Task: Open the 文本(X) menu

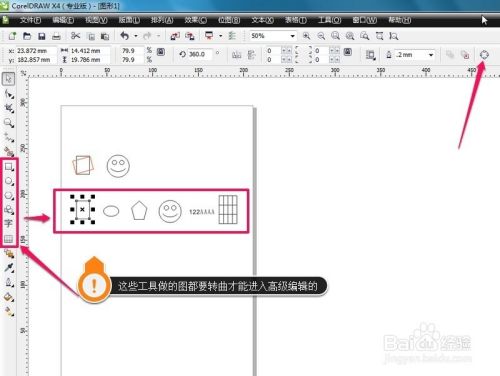Action: [x=262, y=20]
